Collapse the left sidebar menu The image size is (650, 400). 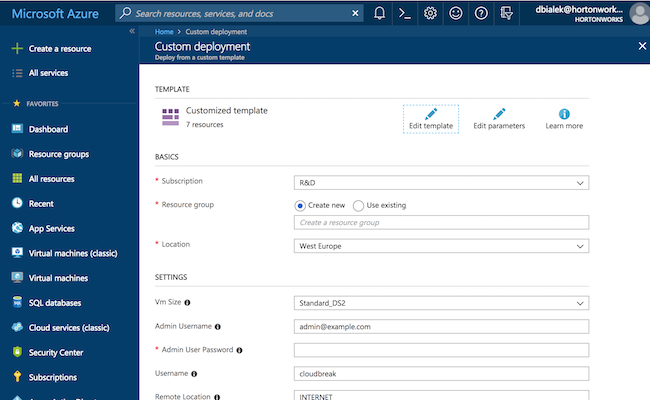coord(132,32)
